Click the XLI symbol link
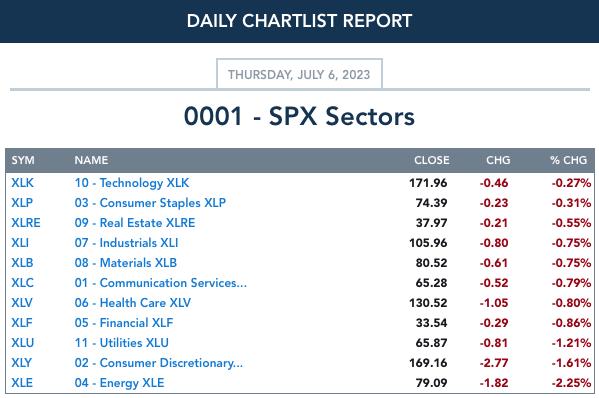Screen dimensions: 599x398 20,243
